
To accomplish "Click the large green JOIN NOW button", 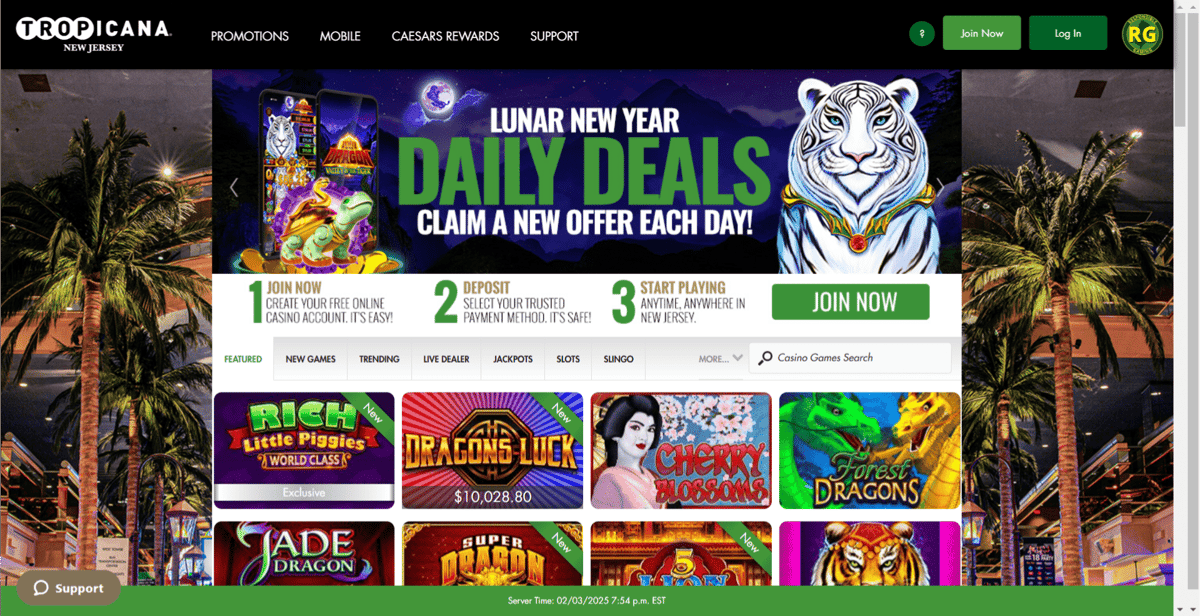I will 850,302.
